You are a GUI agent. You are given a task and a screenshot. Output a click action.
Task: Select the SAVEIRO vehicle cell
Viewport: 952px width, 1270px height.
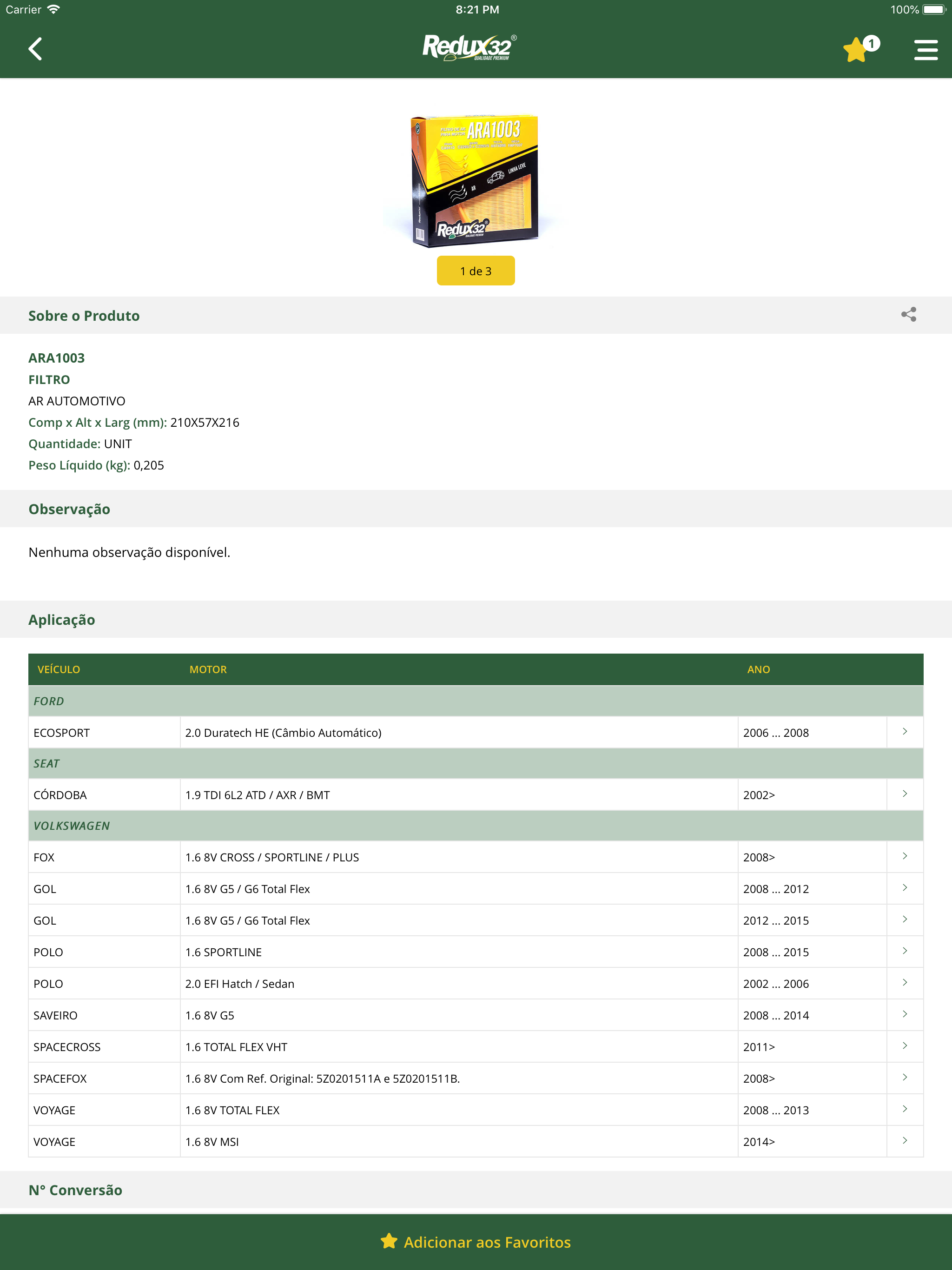[x=105, y=1015]
